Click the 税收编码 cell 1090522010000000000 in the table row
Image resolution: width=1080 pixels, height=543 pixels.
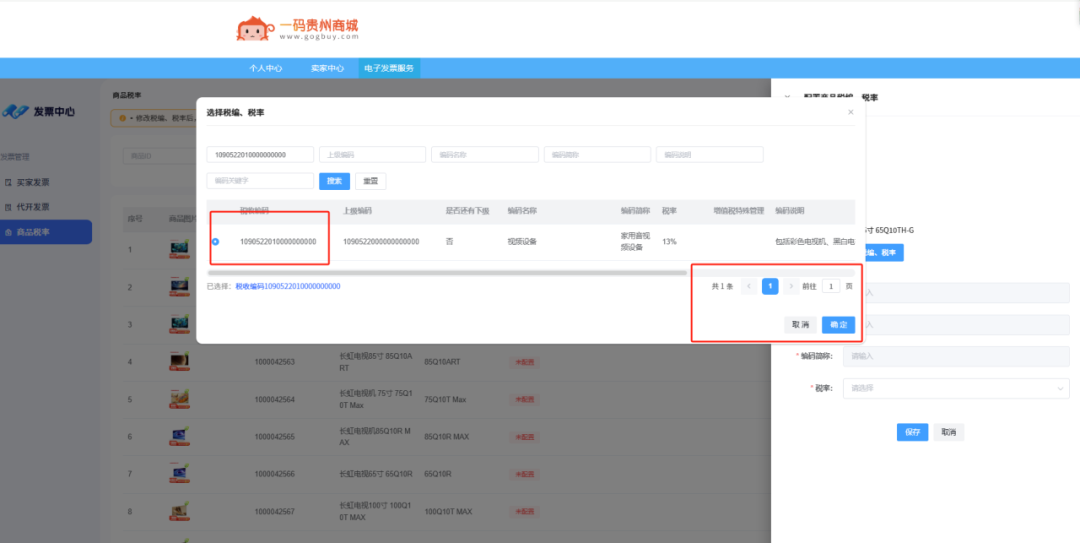[278, 242]
